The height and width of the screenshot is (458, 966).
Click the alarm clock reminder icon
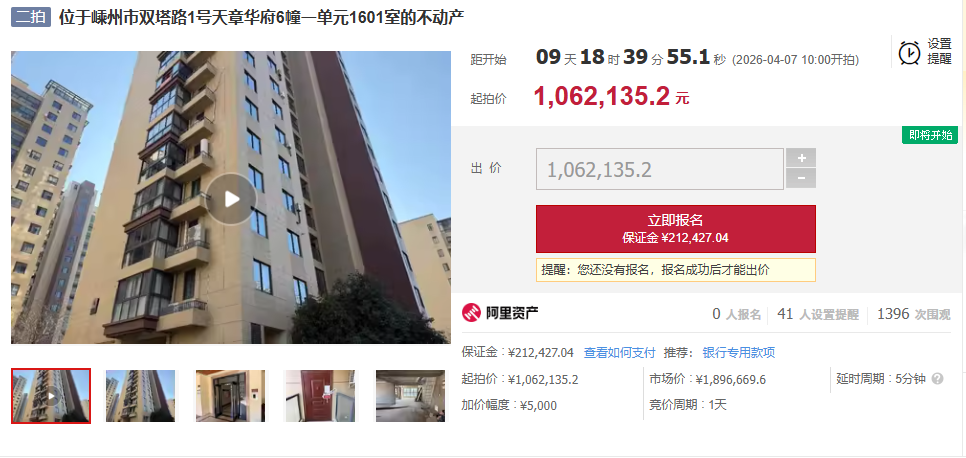909,52
